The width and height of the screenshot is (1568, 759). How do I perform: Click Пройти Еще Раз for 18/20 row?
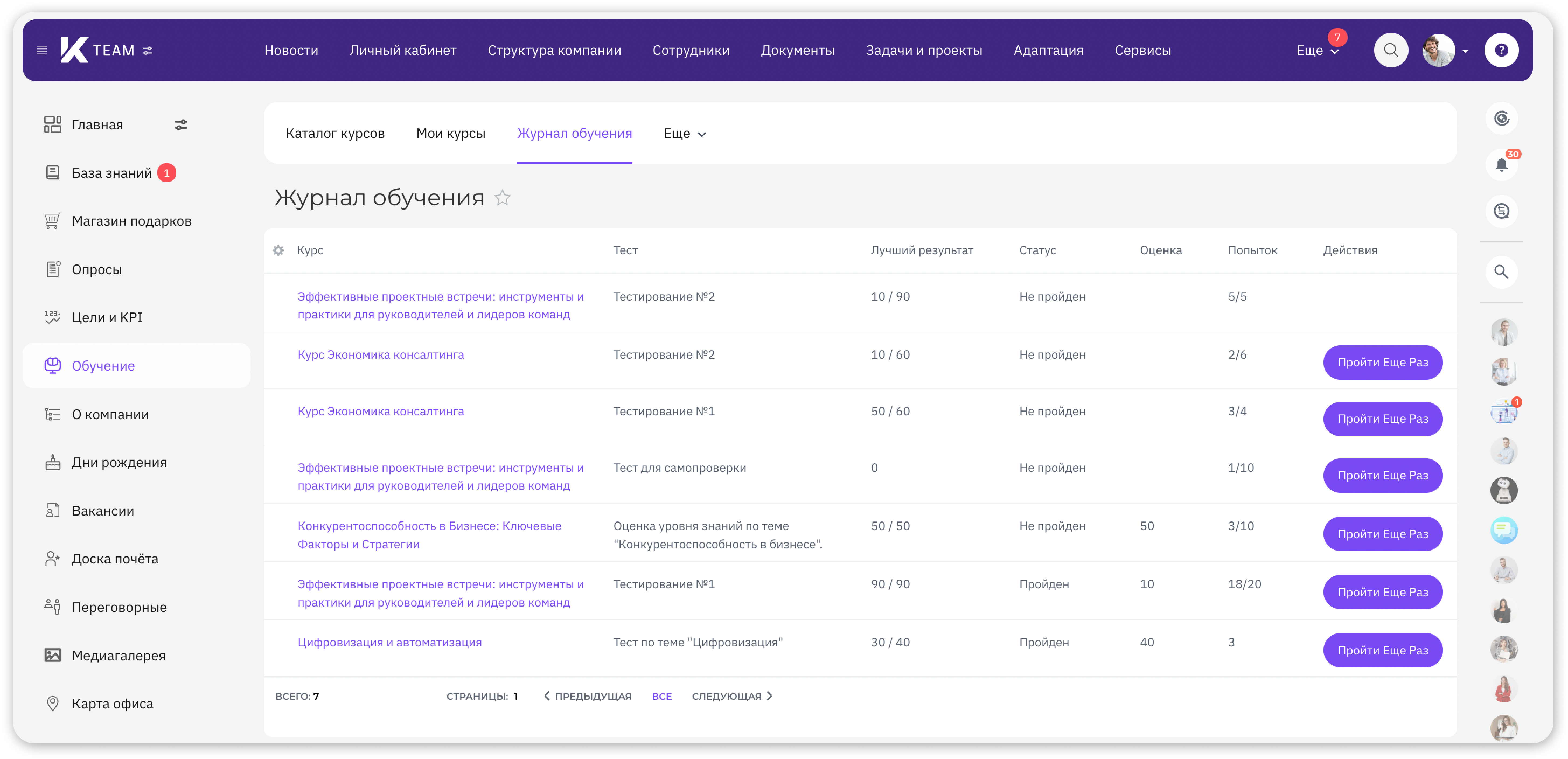(x=1382, y=592)
